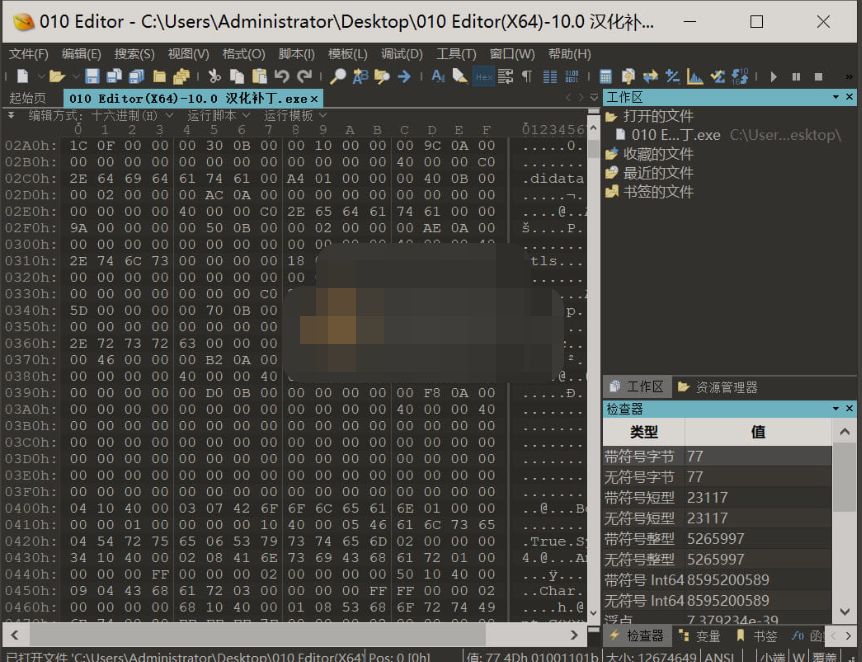
Task: Click the Paste toolbar icon
Action: pos(259,75)
